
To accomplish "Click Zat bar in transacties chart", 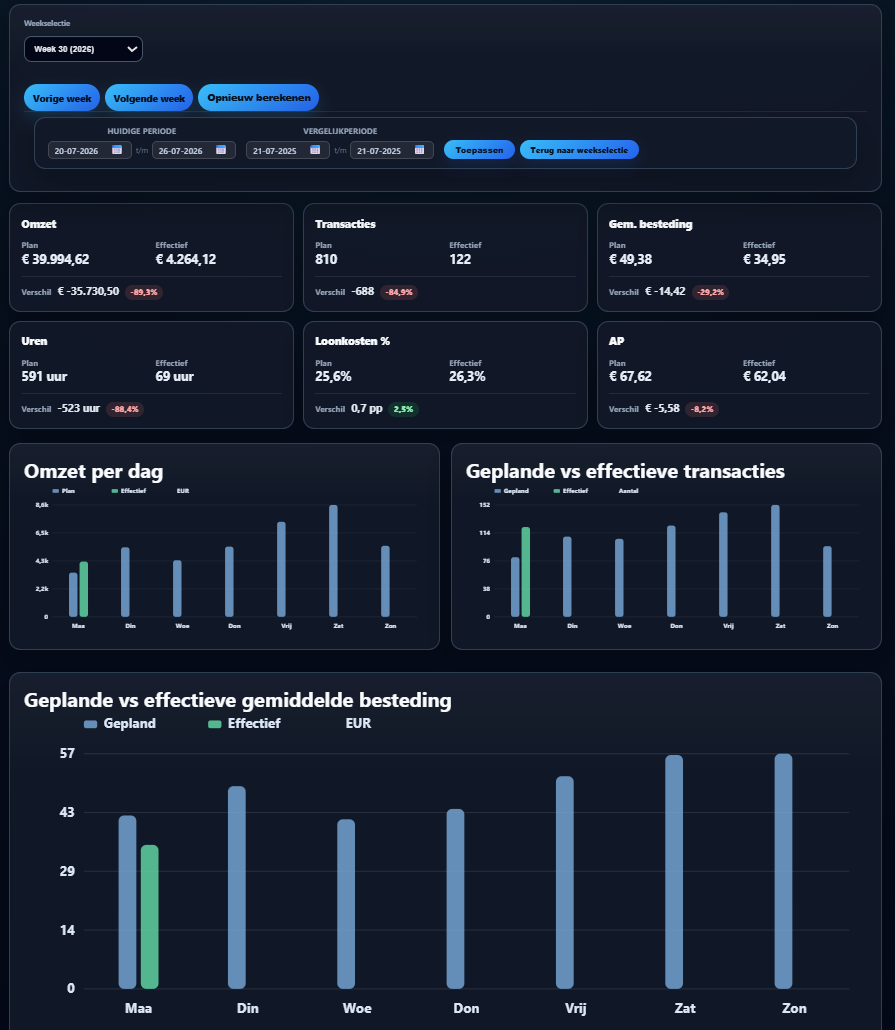I will coord(775,561).
